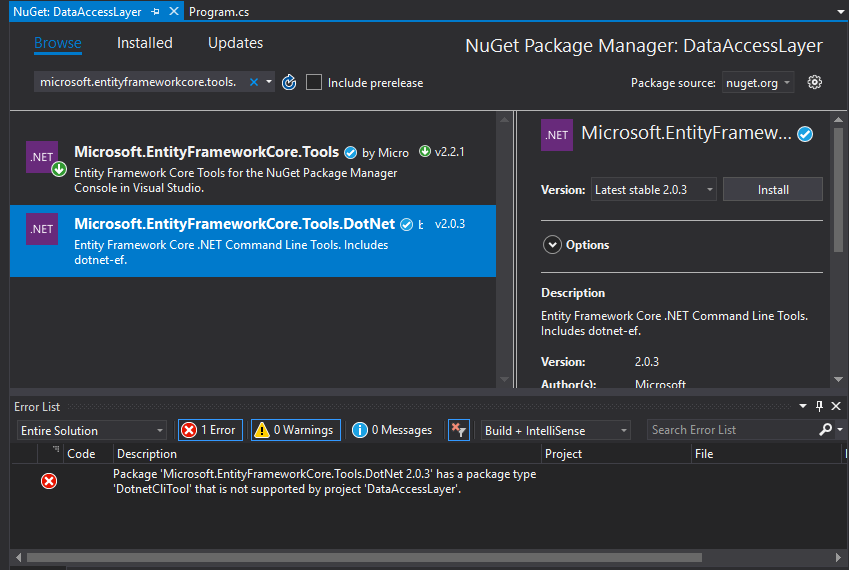The height and width of the screenshot is (570, 849).
Task: Open NuGet settings with the gear icon
Action: tap(814, 82)
